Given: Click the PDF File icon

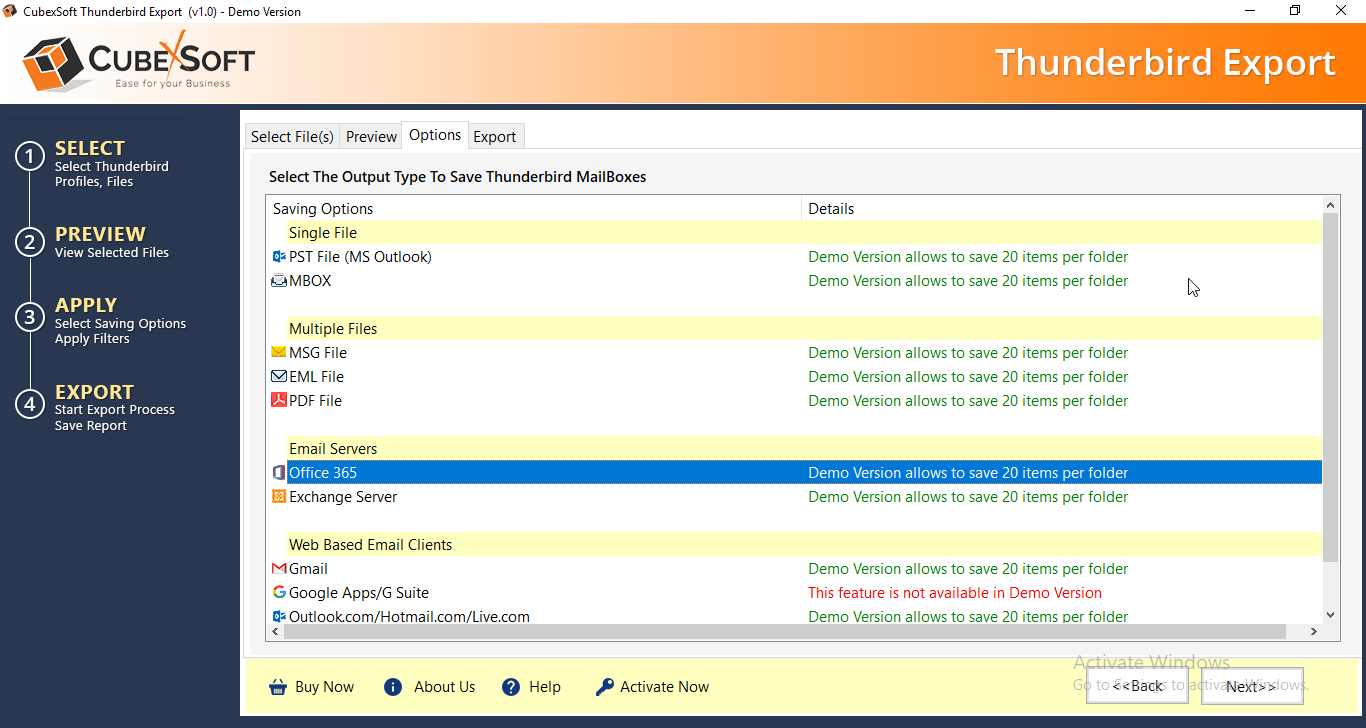Looking at the screenshot, I should 279,401.
